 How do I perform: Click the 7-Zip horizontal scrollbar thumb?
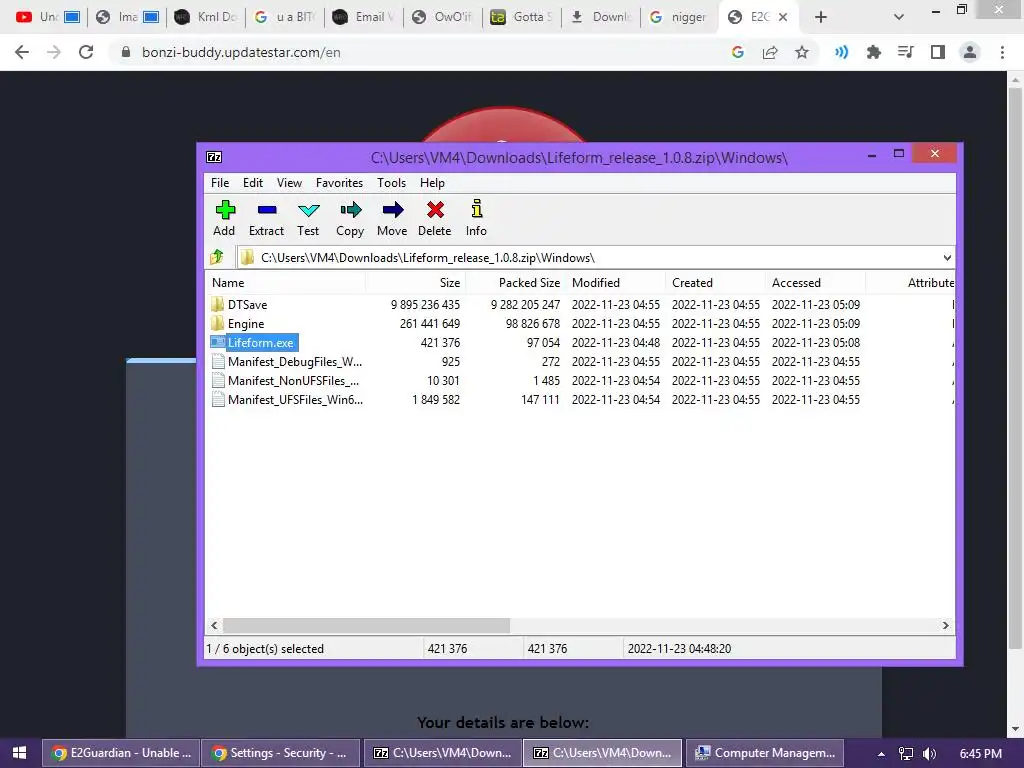point(366,626)
